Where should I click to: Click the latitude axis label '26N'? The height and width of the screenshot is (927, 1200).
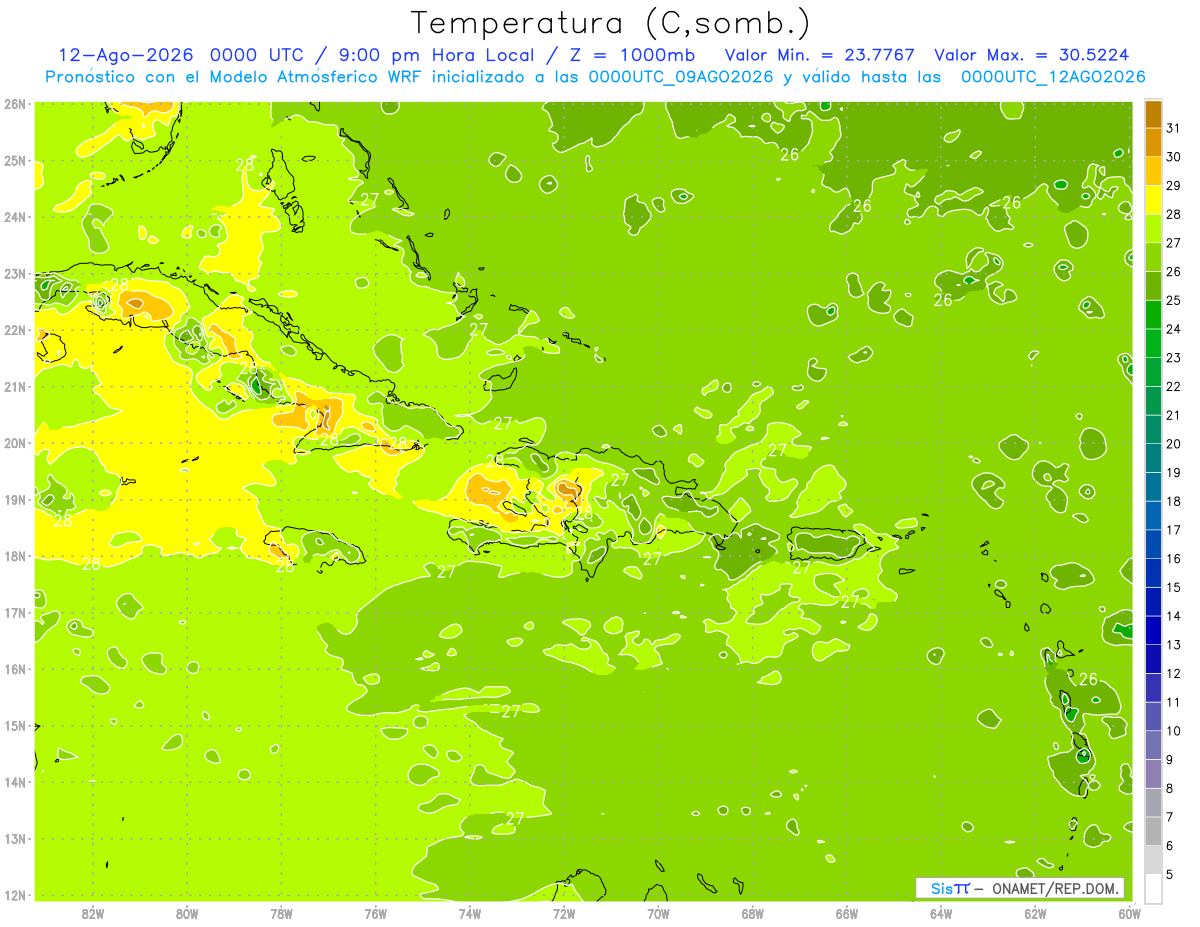(x=14, y=104)
